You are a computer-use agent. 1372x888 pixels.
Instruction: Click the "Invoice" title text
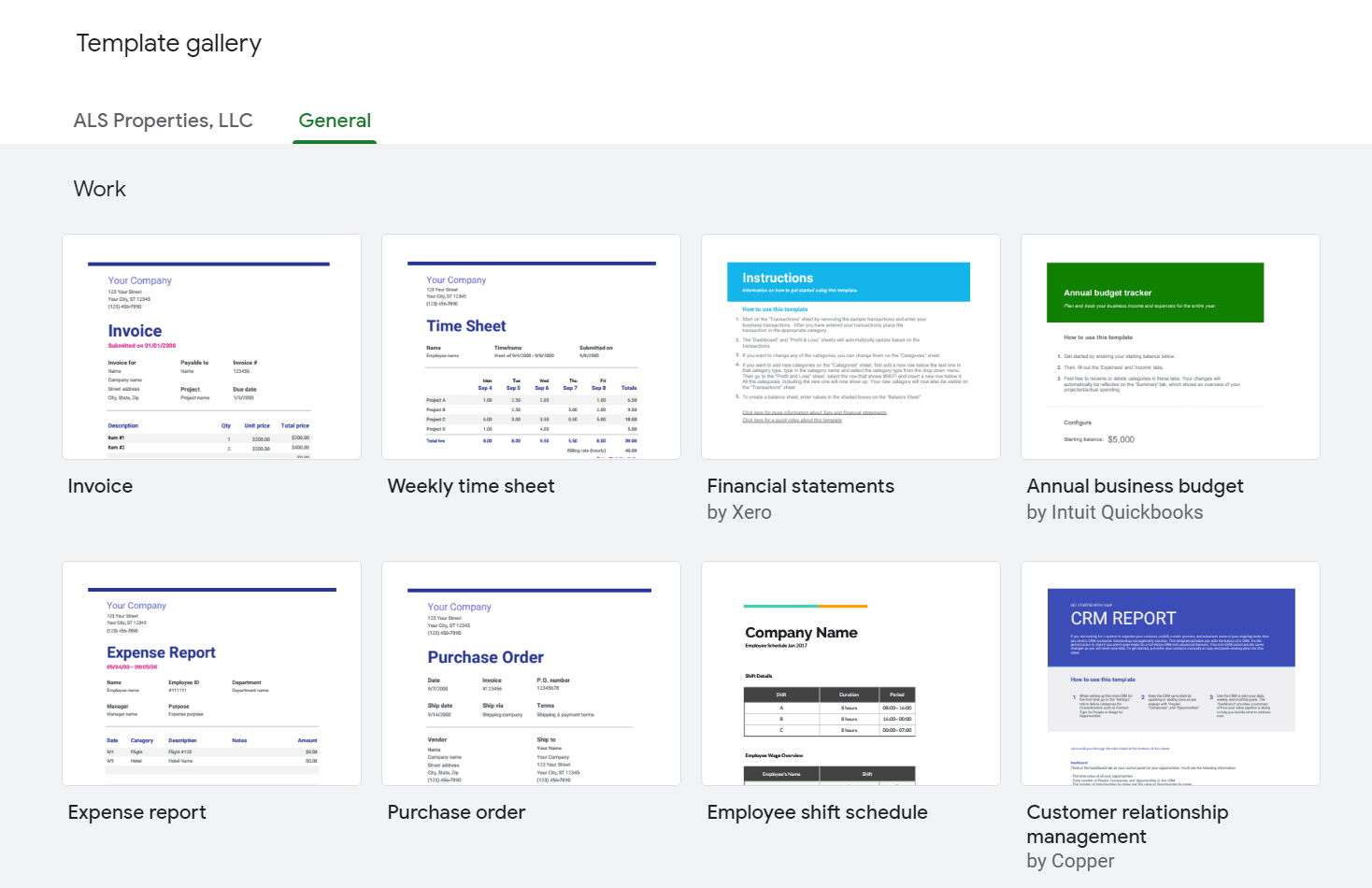[100, 486]
